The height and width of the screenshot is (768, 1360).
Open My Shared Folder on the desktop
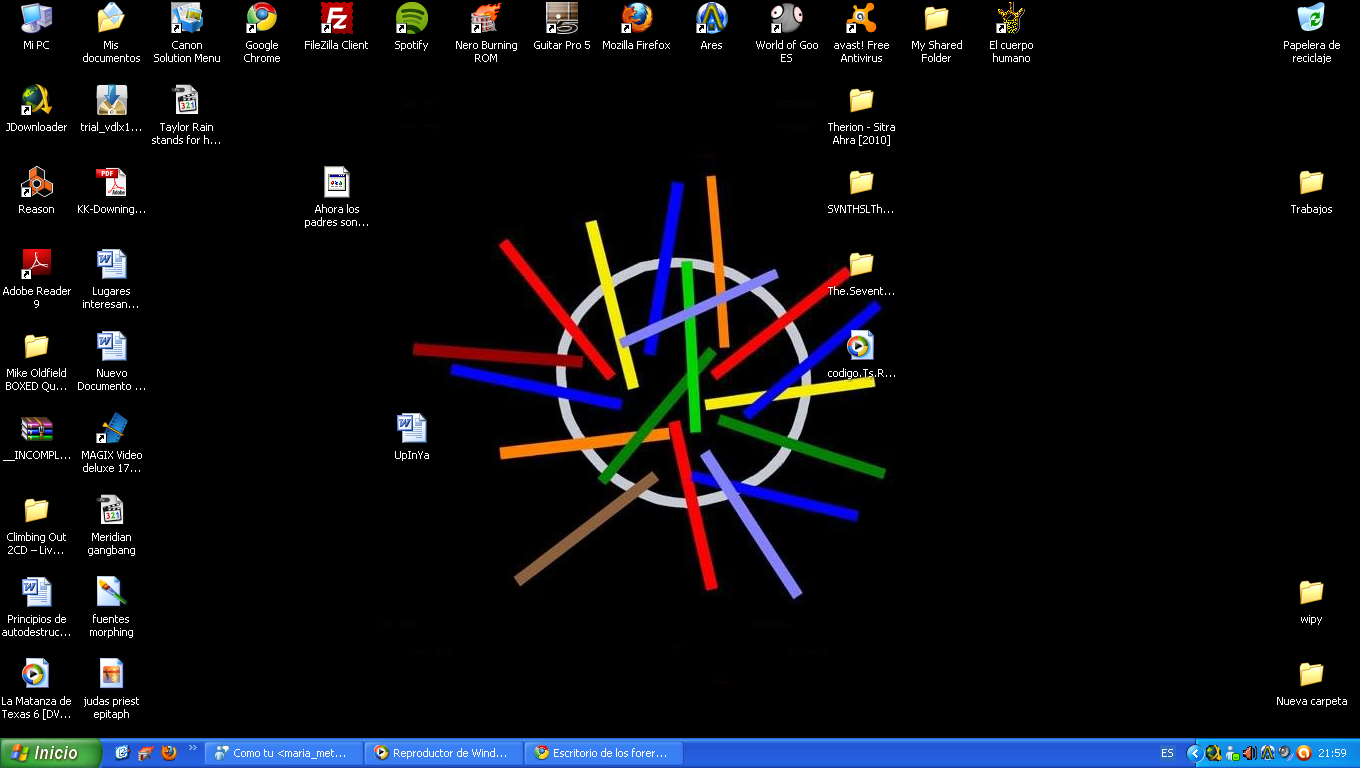click(x=936, y=34)
